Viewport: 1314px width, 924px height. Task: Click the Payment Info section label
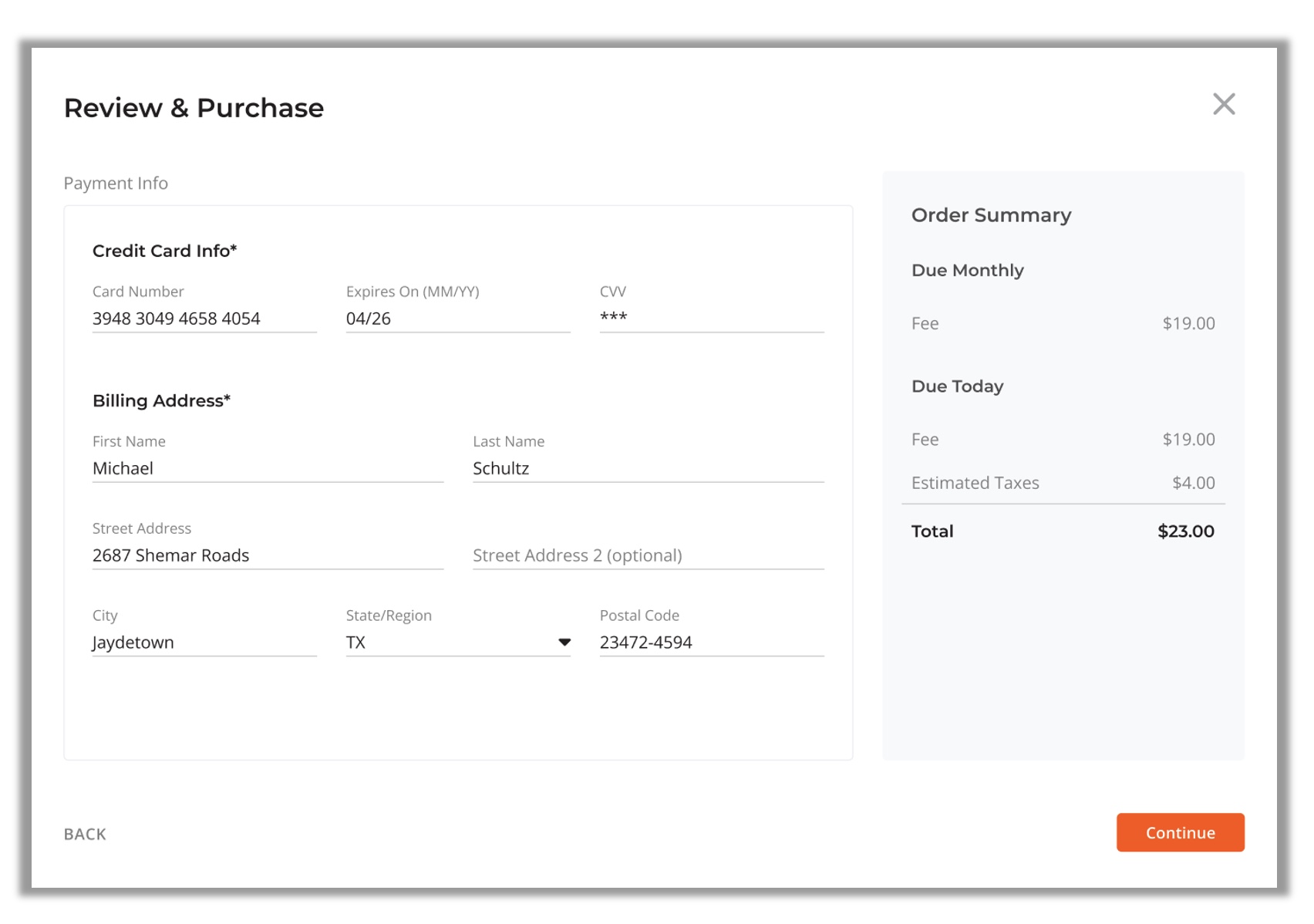116,184
